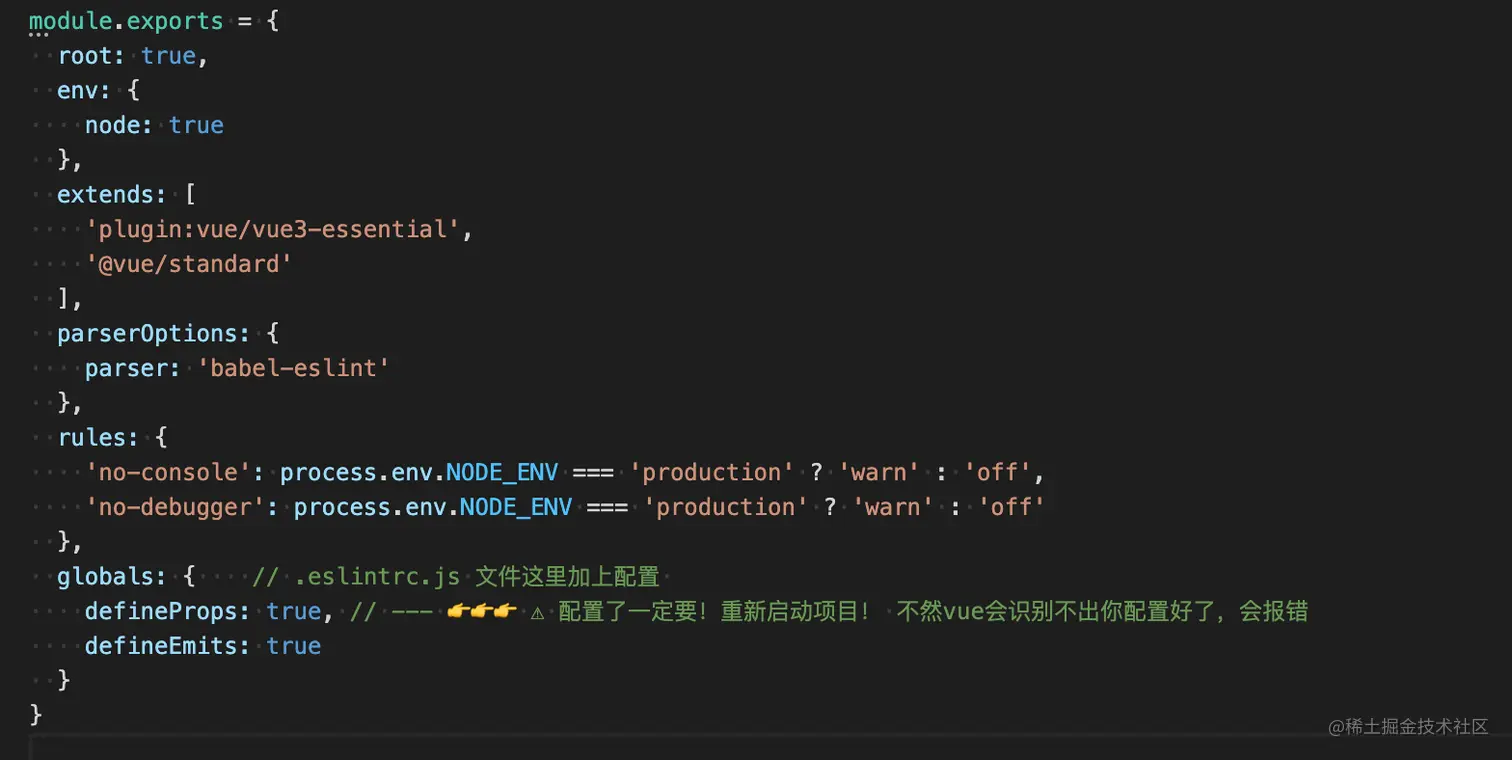Click the true value after root
This screenshot has height=760, width=1512.
pos(168,56)
